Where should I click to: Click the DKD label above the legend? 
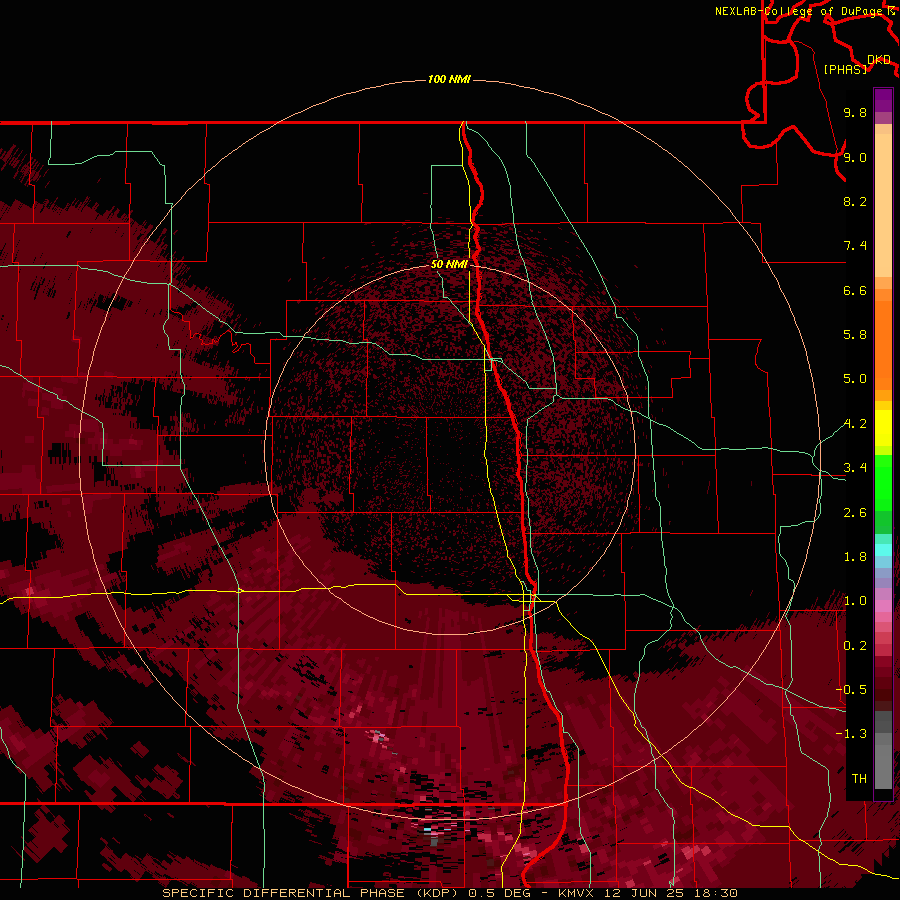point(878,59)
